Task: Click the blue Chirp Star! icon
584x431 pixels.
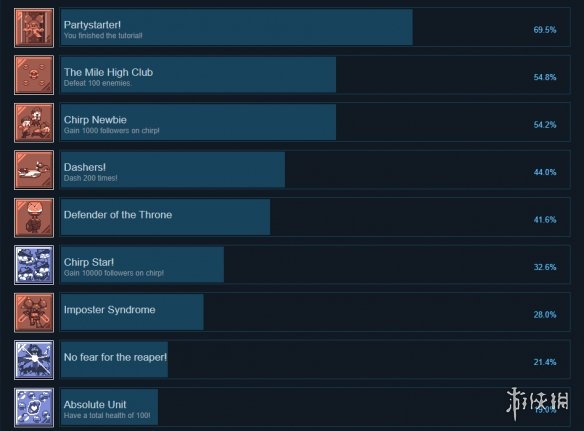Action: (x=34, y=265)
